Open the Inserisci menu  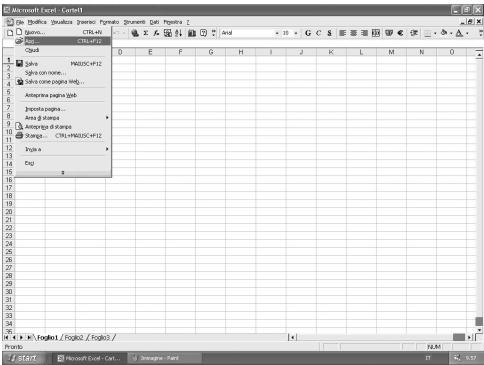pos(86,22)
